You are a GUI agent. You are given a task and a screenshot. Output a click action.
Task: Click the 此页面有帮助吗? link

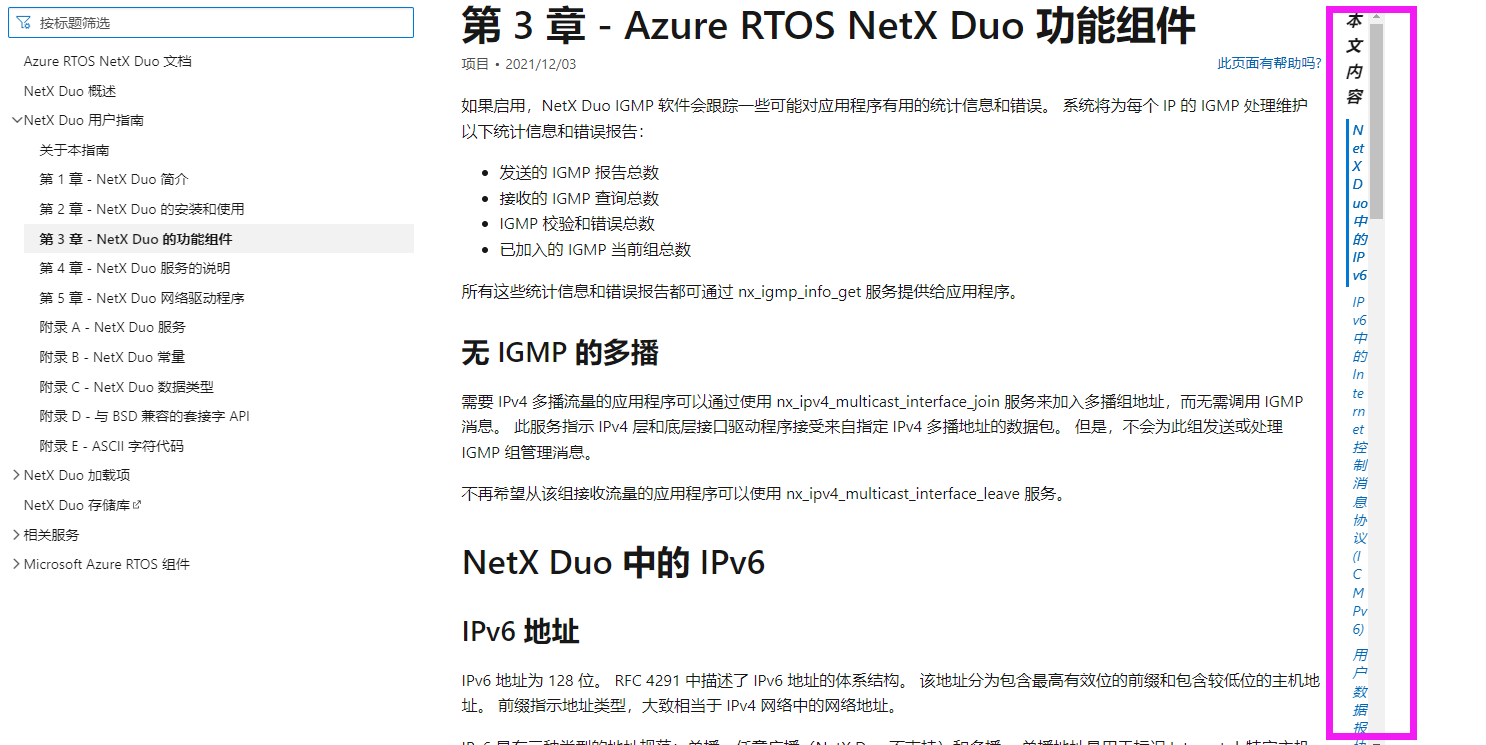1269,64
